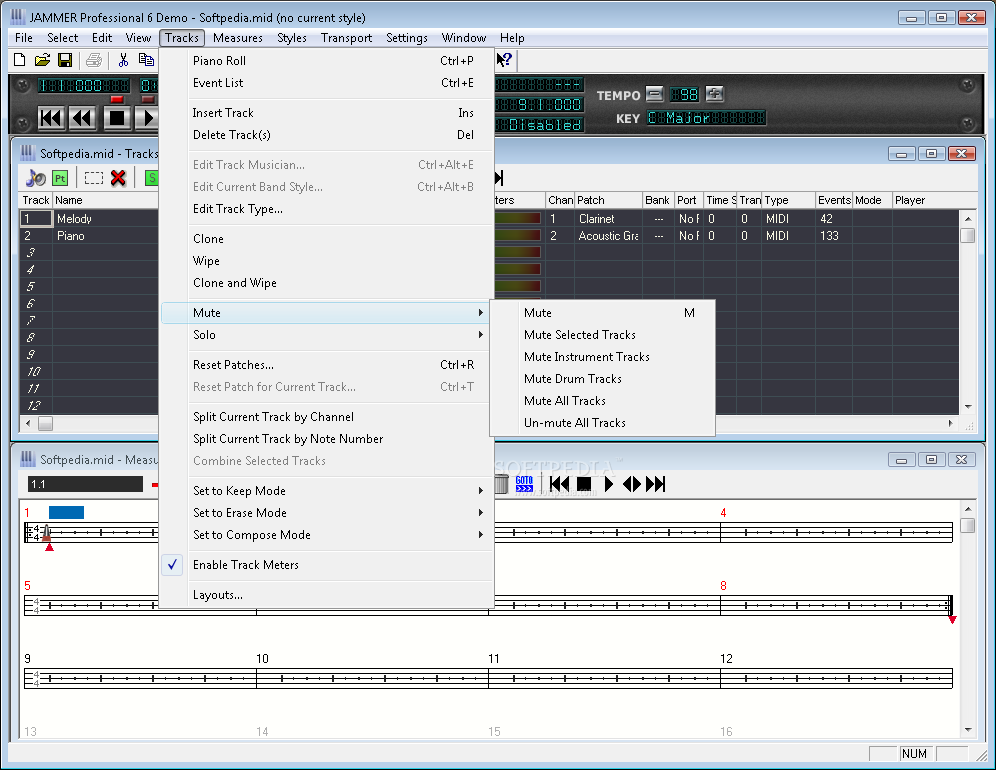Click the Cut scissors icon
The width and height of the screenshot is (996, 770).
click(123, 60)
